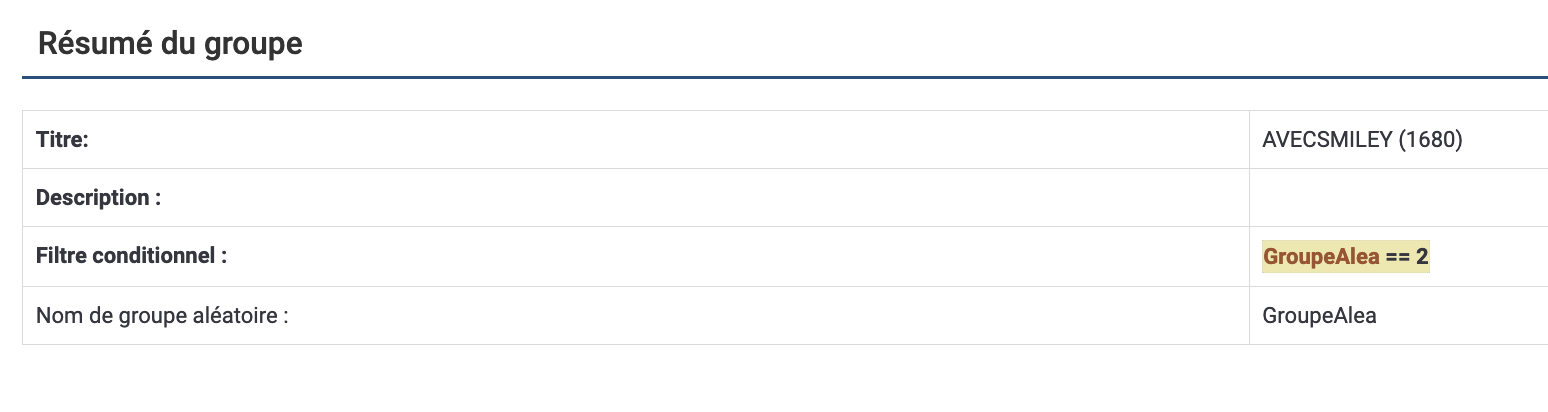Screen dimensions: 1548x412
Task: Click the empty Description value cell
Action: click(x=1398, y=198)
